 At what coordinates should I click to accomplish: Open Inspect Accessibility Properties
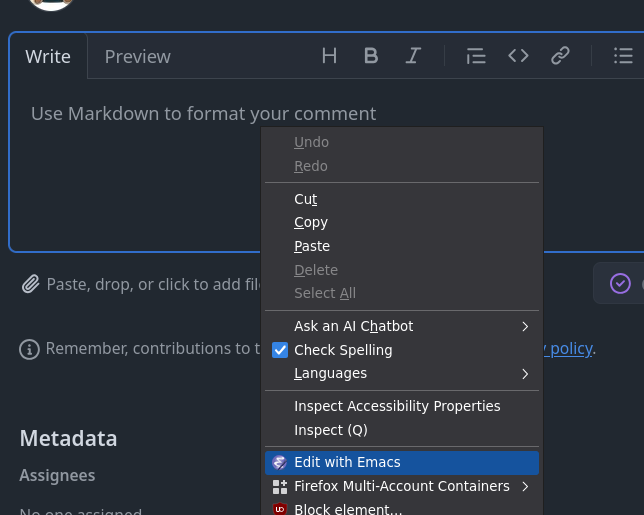pyautogui.click(x=397, y=406)
